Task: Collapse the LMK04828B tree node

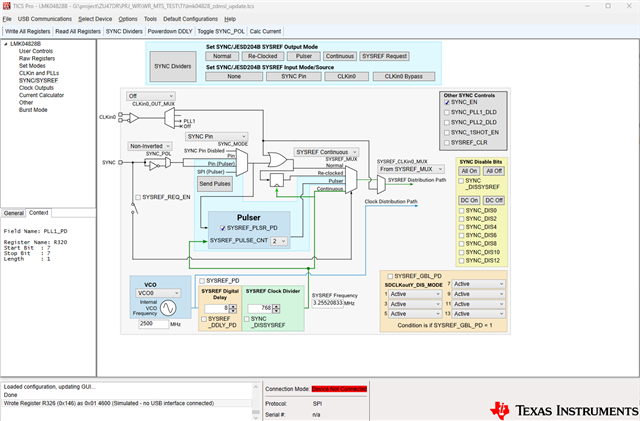Action: coord(6,44)
